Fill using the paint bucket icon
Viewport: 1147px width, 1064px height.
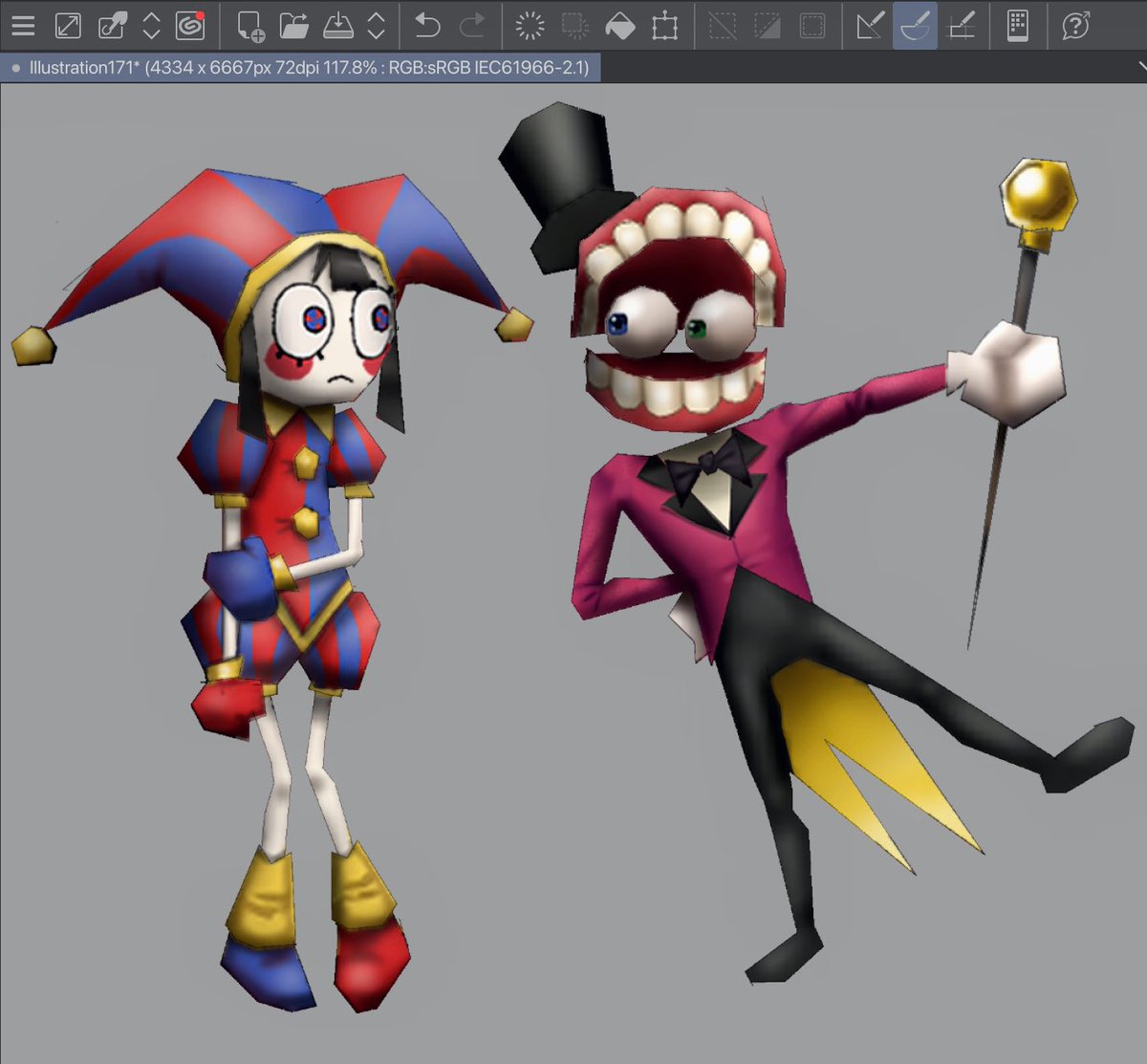(620, 26)
